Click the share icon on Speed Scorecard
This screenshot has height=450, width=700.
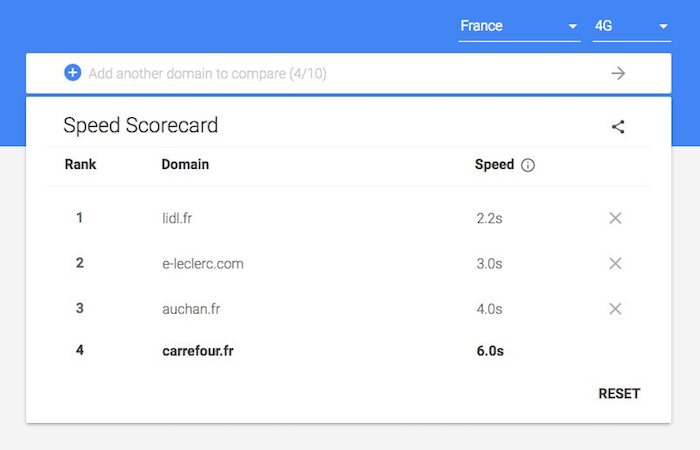618,127
